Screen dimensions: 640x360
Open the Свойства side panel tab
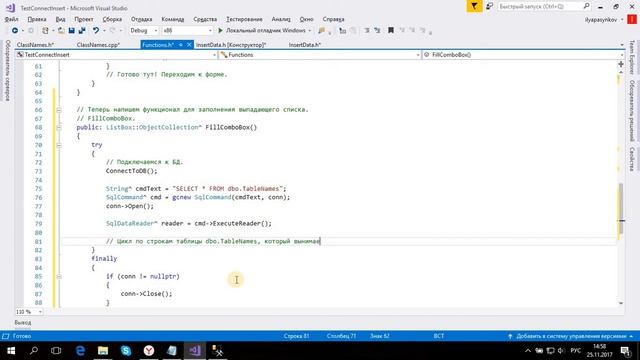click(632, 159)
